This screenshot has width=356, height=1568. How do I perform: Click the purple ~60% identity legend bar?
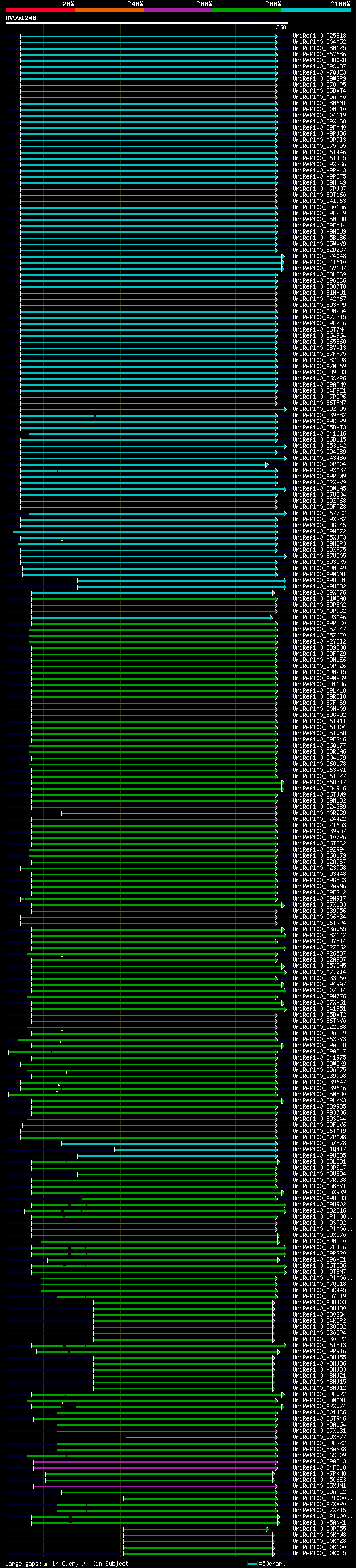(x=177, y=11)
